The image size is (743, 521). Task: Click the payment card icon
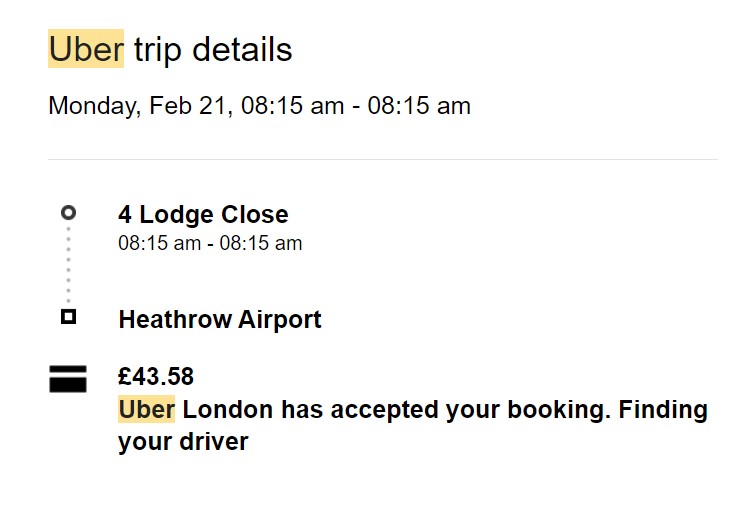point(68,379)
